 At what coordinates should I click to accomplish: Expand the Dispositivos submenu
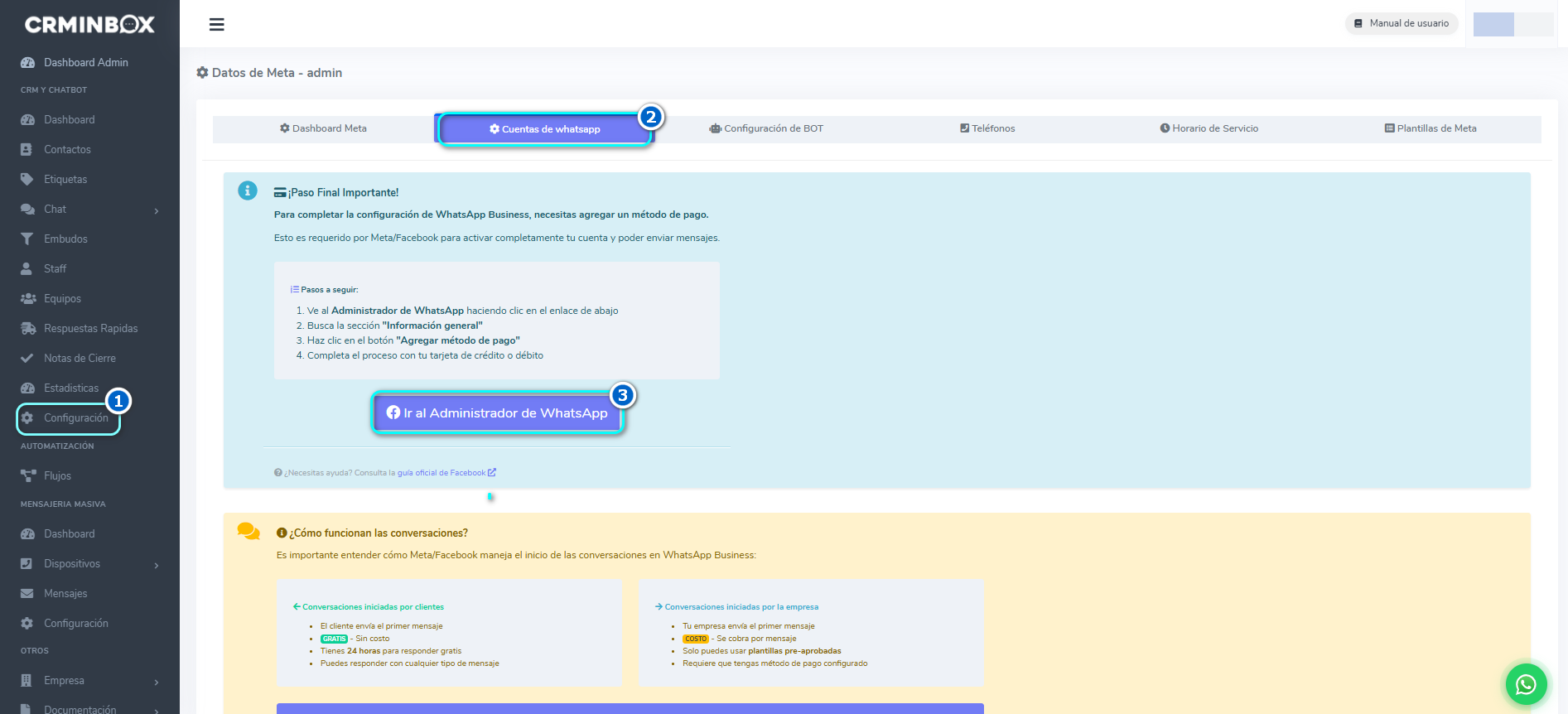pos(157,565)
